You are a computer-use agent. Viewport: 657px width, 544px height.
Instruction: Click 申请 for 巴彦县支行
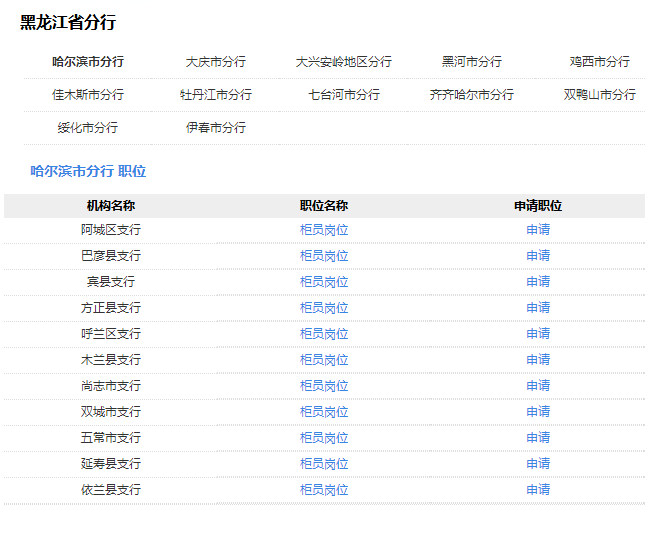click(x=538, y=256)
